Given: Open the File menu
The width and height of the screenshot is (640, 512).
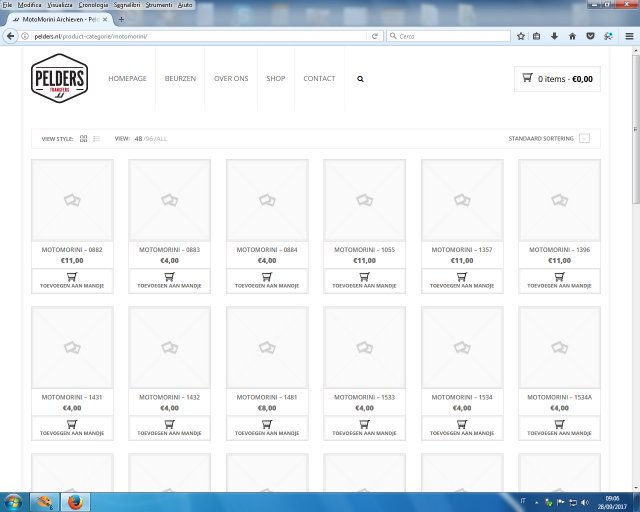Looking at the screenshot, I should click(x=7, y=5).
